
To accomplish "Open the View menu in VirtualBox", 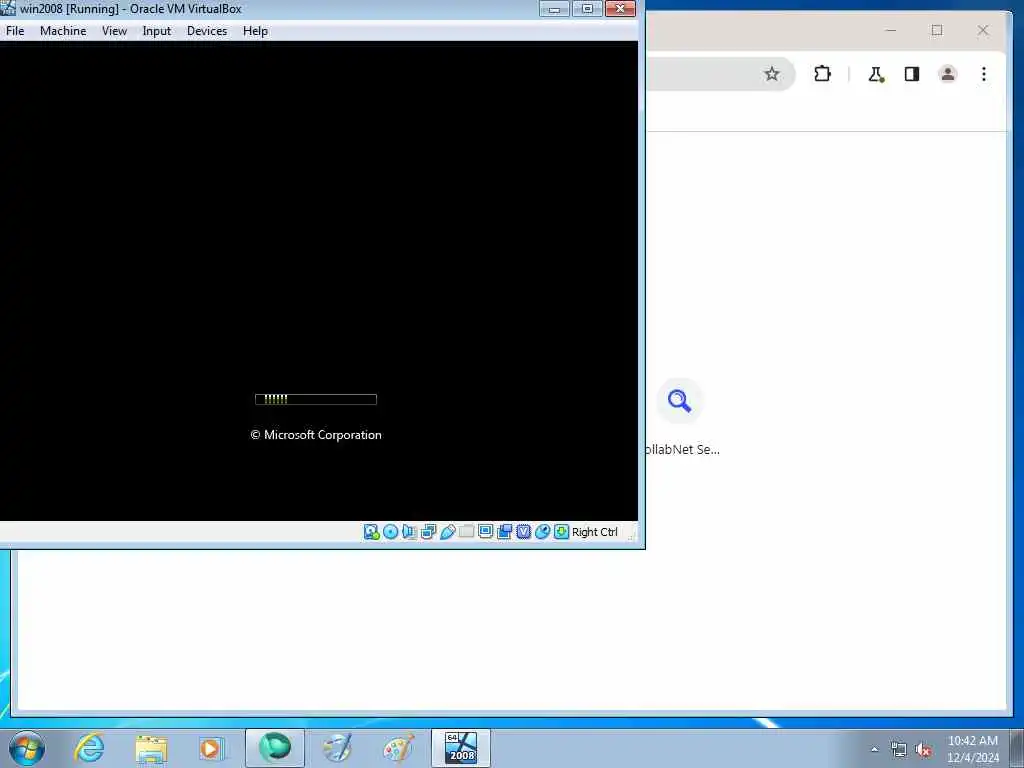I will tap(114, 31).
